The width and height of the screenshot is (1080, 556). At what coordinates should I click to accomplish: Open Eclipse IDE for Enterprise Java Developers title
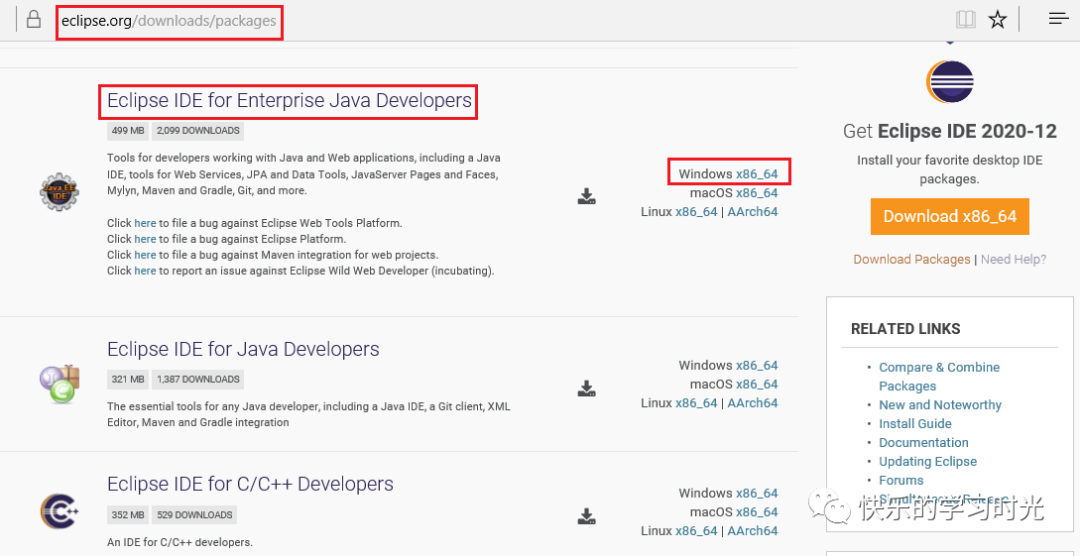[289, 101]
